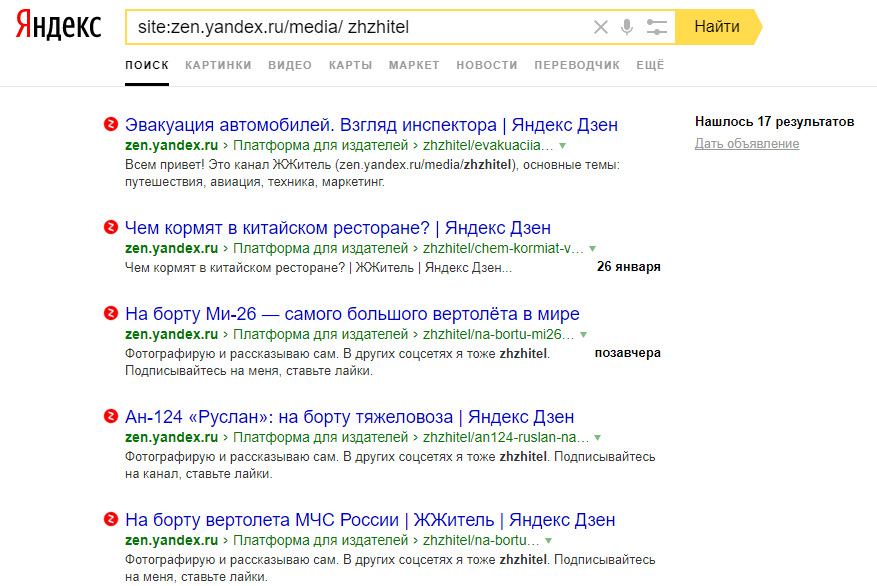Click zhzhitel/an124-ruslan-na… URL path
This screenshot has height=586, width=877.
(x=506, y=437)
